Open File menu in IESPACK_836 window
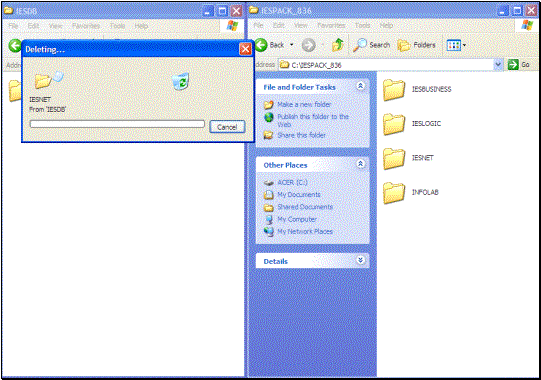The image size is (541, 380). point(258,25)
